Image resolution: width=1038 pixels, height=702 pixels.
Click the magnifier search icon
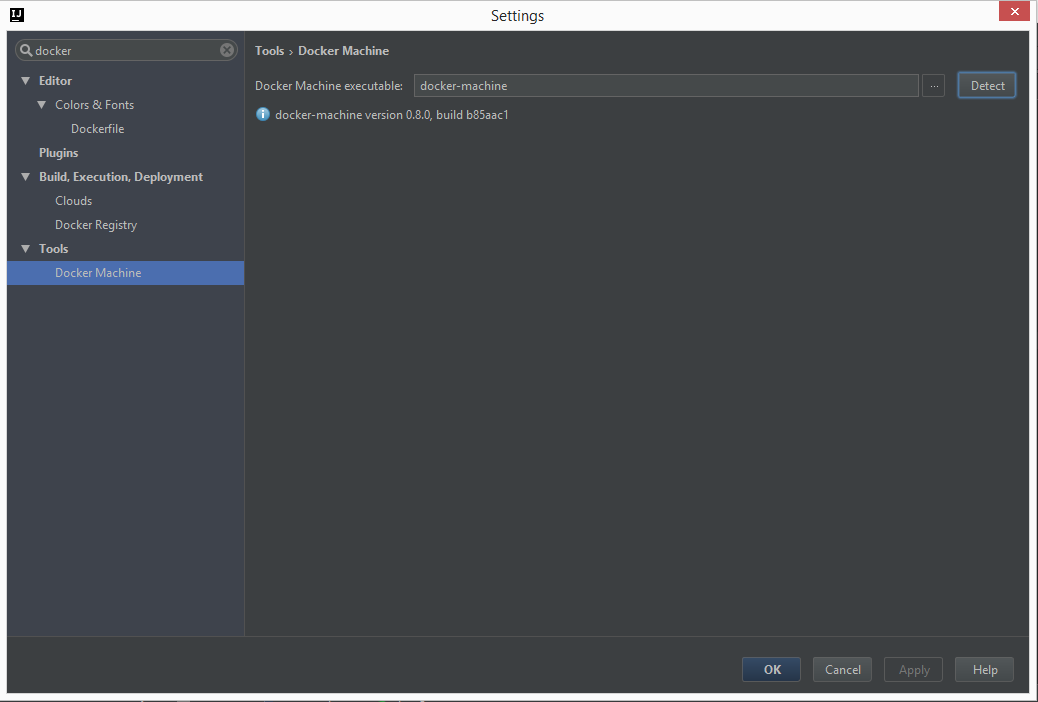[26, 50]
